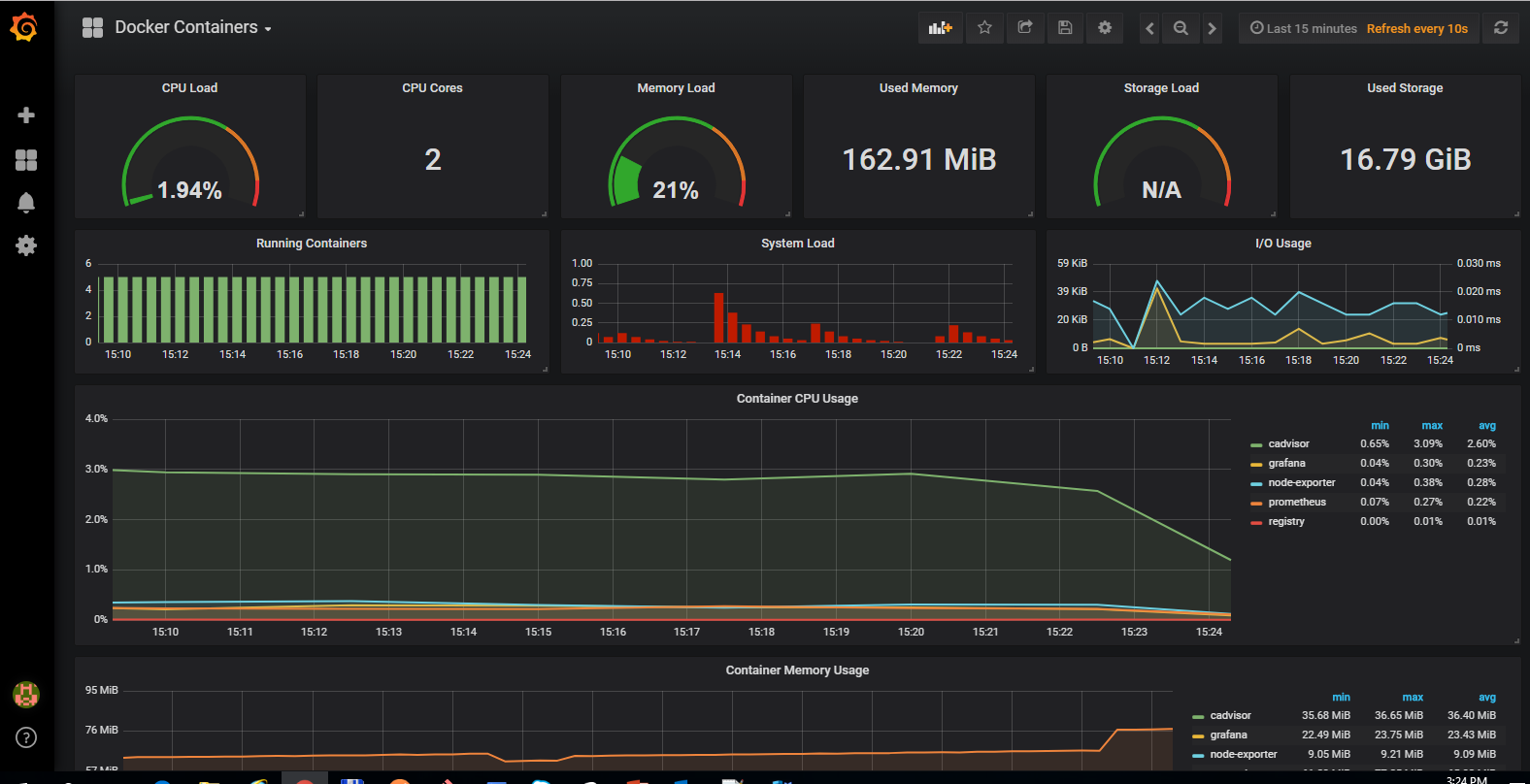
Task: Click the 36.65 MiB cadvisor max memory value
Action: 1399,715
